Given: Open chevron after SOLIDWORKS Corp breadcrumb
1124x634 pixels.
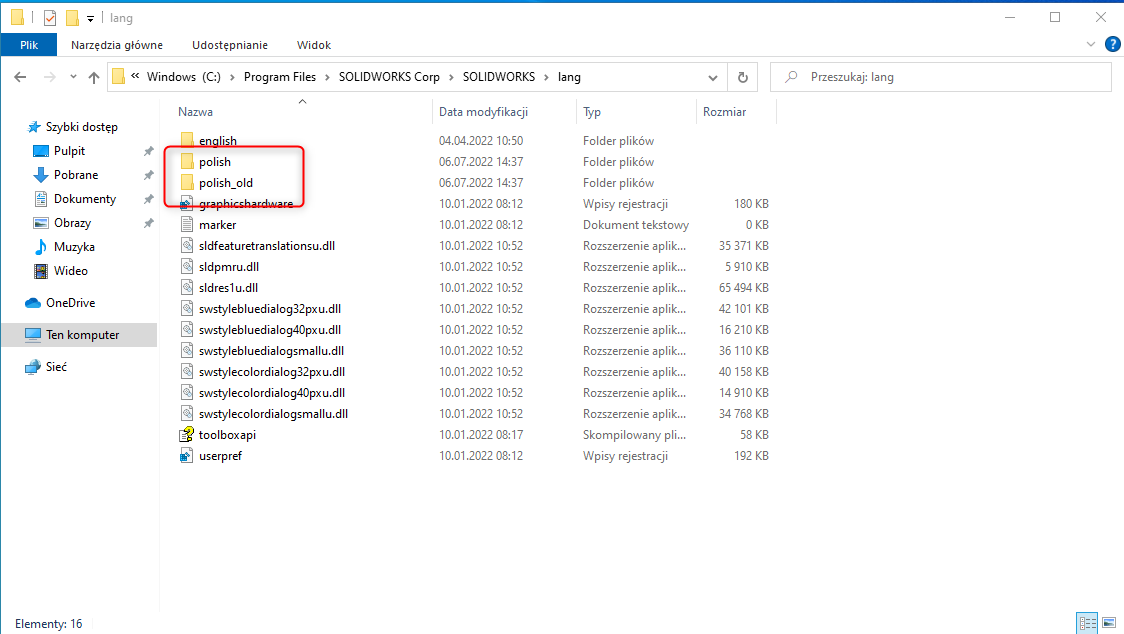Looking at the screenshot, I should pos(452,77).
